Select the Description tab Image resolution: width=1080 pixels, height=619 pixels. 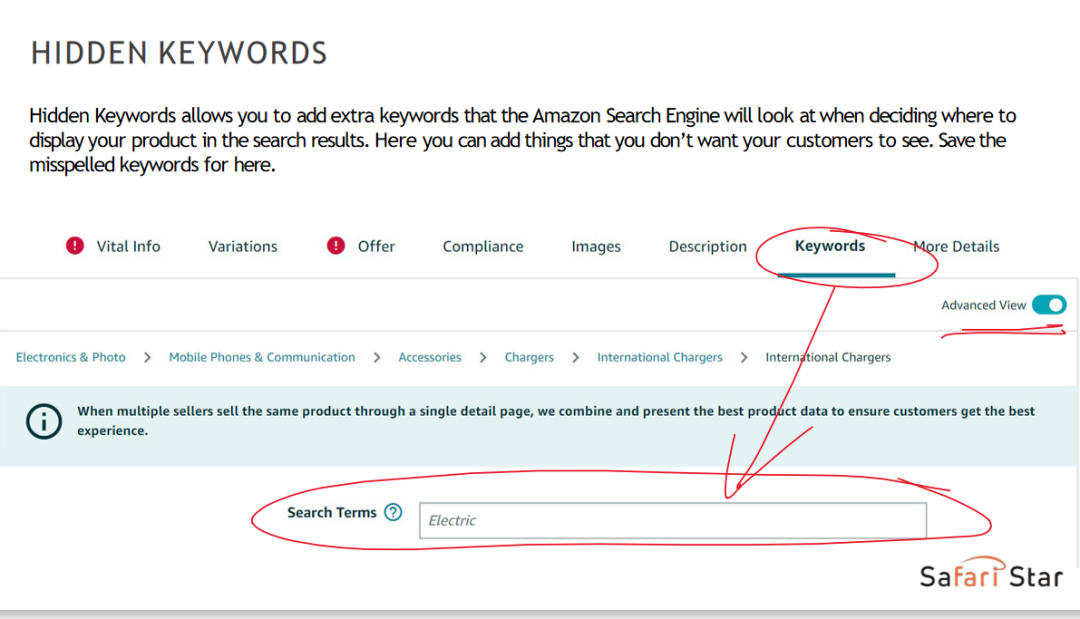[707, 246]
